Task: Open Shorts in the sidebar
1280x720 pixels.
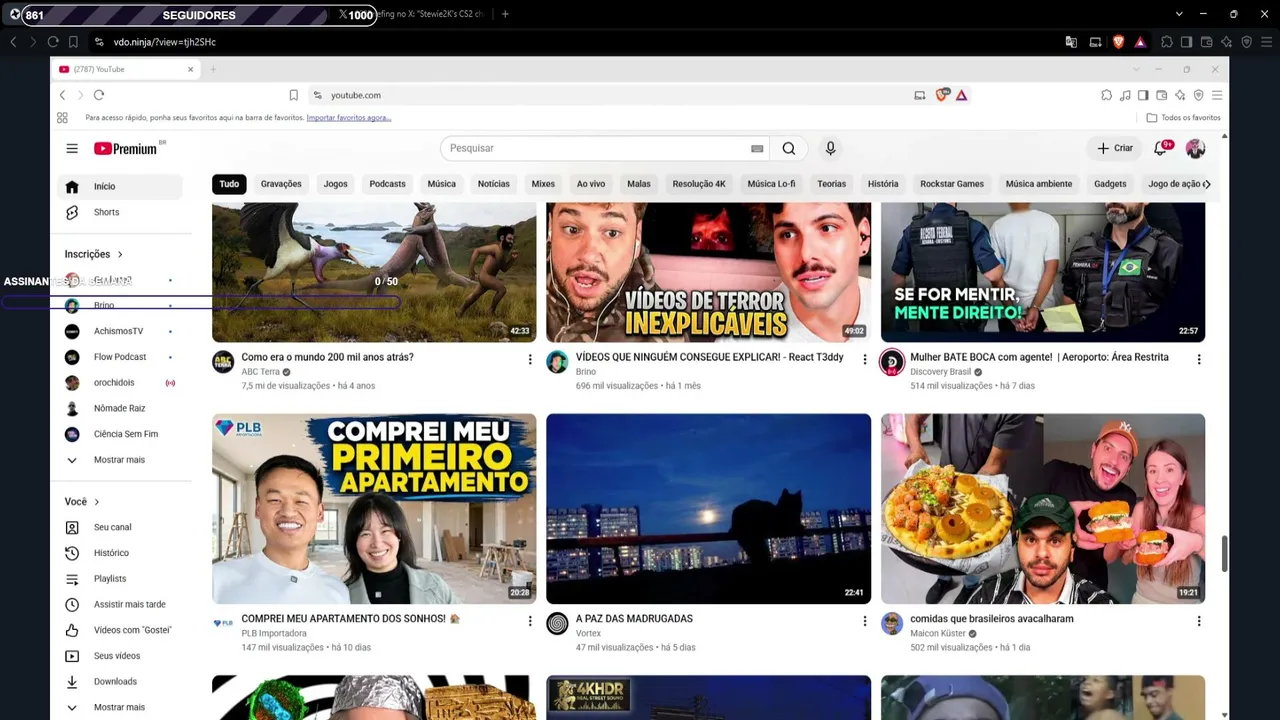Action: pyautogui.click(x=120, y=212)
